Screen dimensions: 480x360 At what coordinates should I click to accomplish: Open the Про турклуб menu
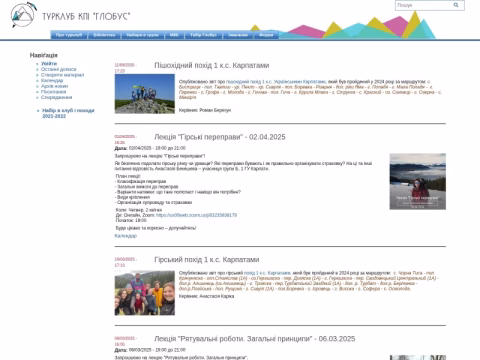point(69,35)
